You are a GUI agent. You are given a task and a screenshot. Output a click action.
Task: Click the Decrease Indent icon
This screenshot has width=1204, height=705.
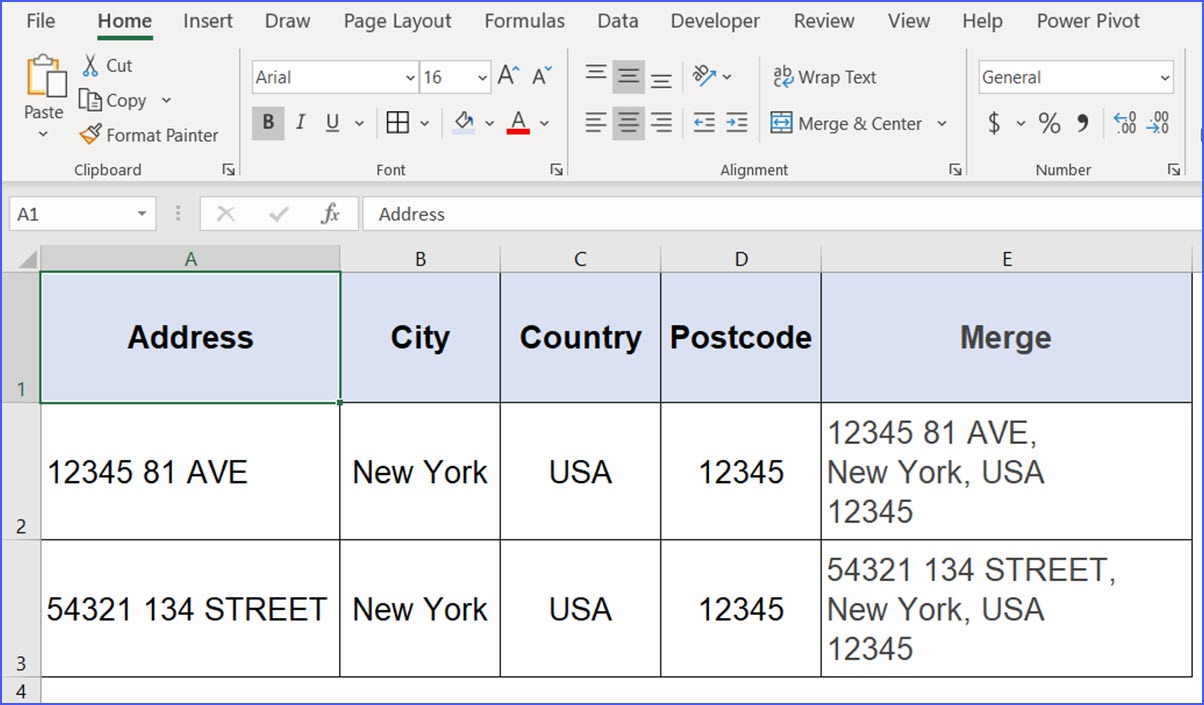click(704, 123)
